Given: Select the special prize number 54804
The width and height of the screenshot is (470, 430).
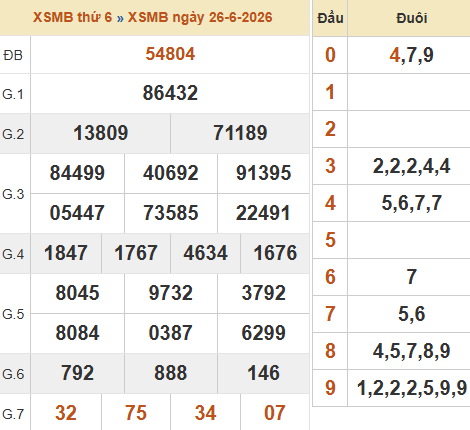Looking at the screenshot, I should (x=170, y=54).
